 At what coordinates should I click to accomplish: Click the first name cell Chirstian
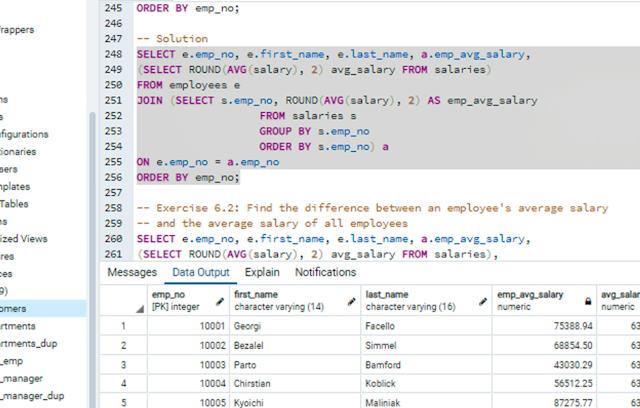(x=295, y=384)
